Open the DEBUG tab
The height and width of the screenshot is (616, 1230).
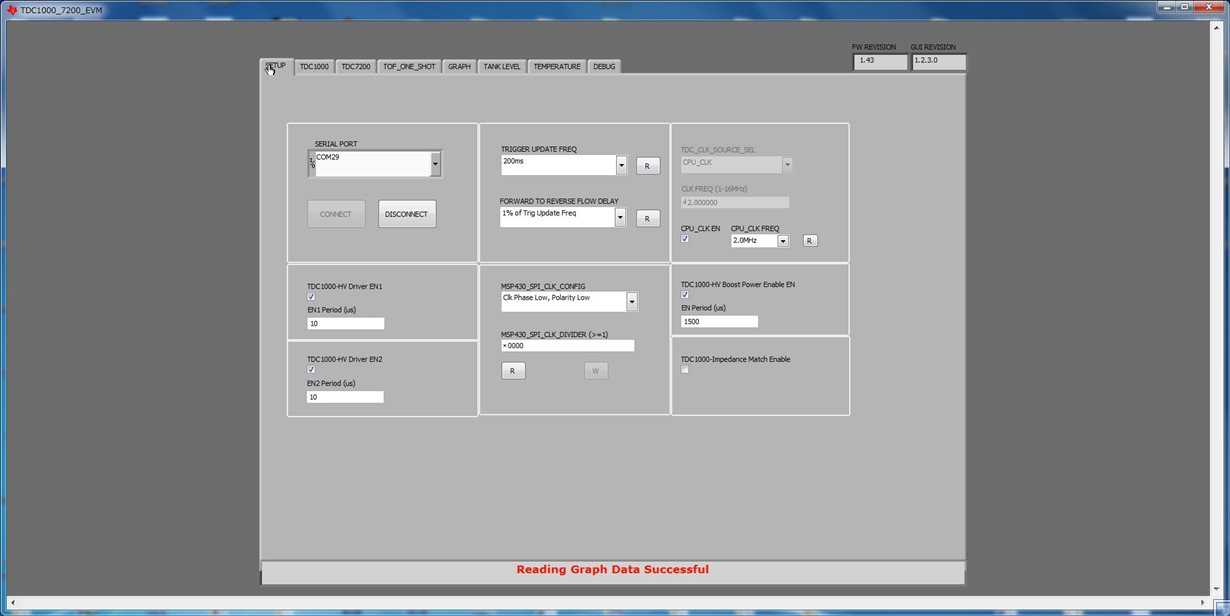604,66
